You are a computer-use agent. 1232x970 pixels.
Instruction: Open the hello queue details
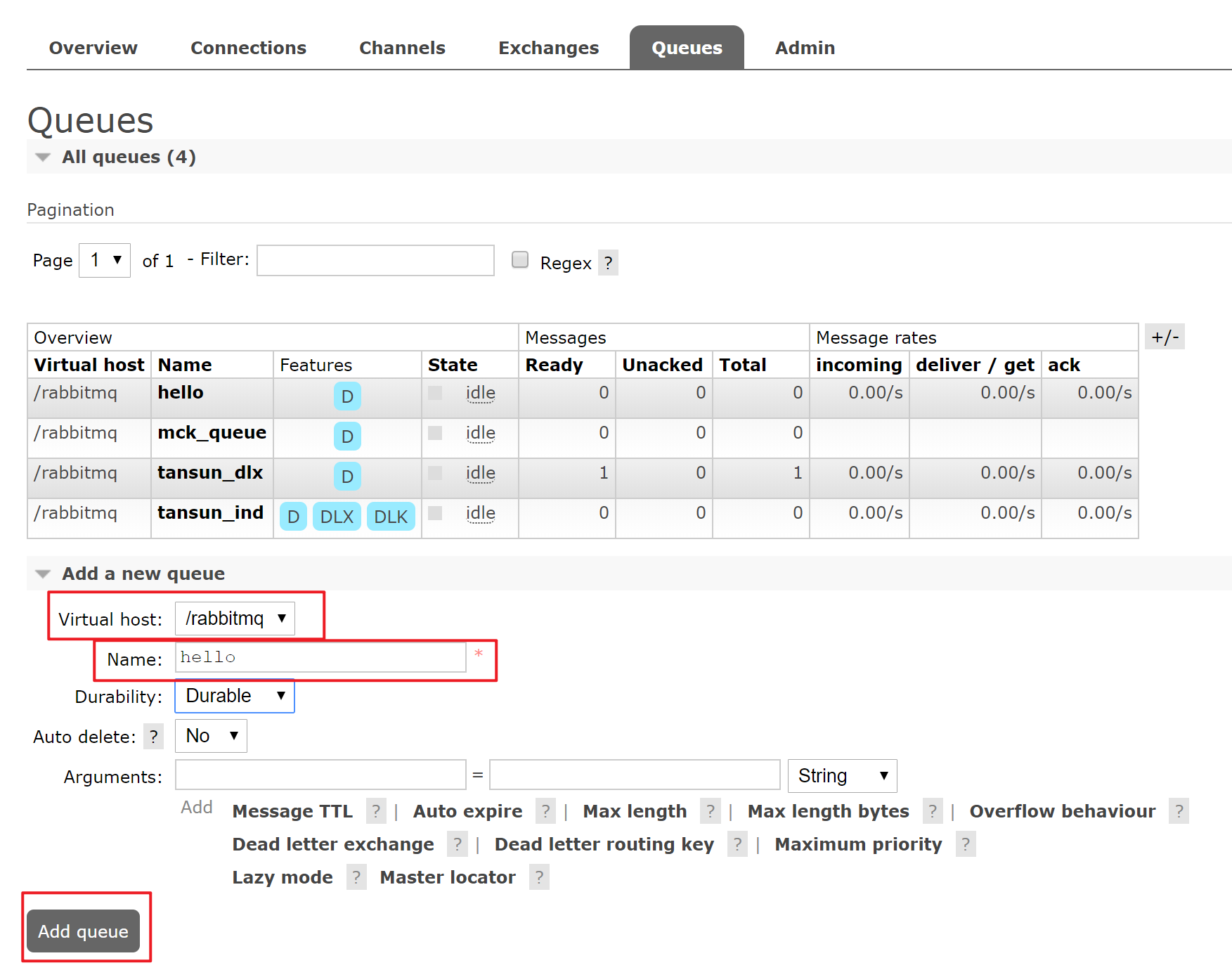181,392
